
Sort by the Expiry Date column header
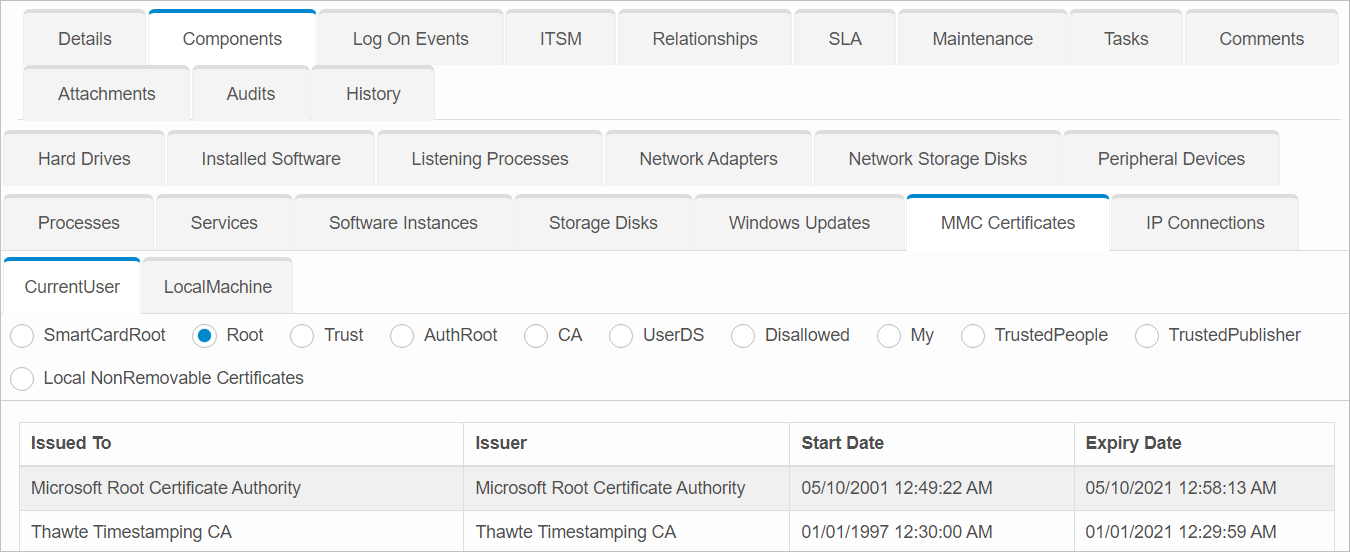click(x=1133, y=443)
